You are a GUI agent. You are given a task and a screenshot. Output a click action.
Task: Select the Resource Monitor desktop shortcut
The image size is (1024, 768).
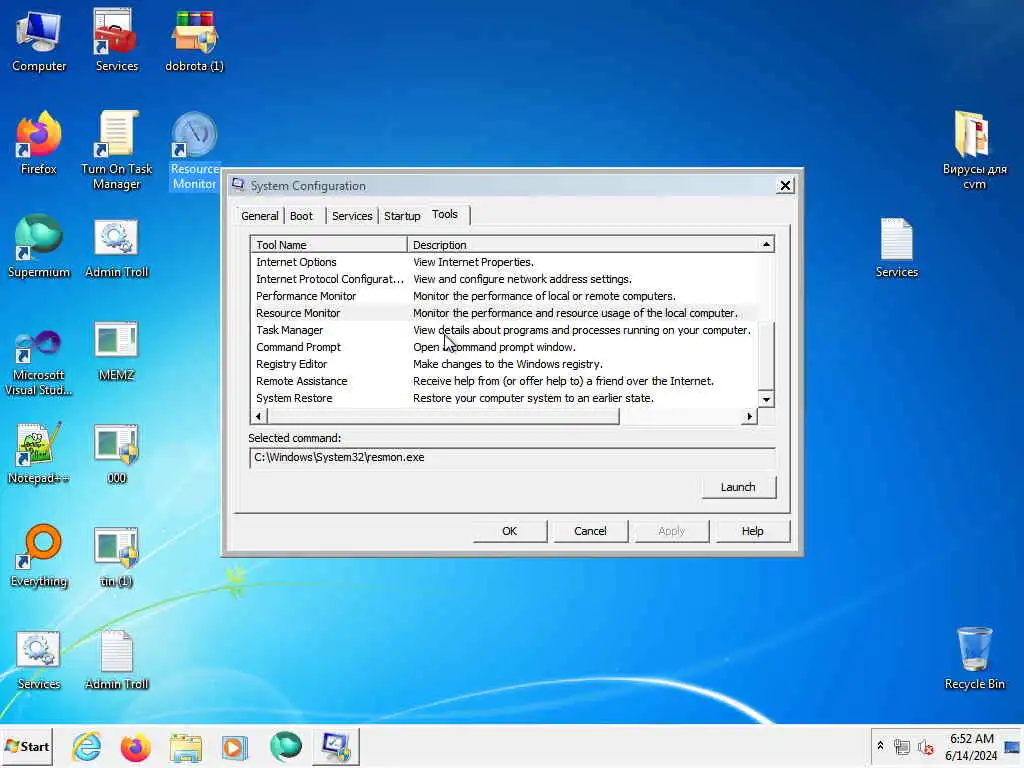[194, 150]
